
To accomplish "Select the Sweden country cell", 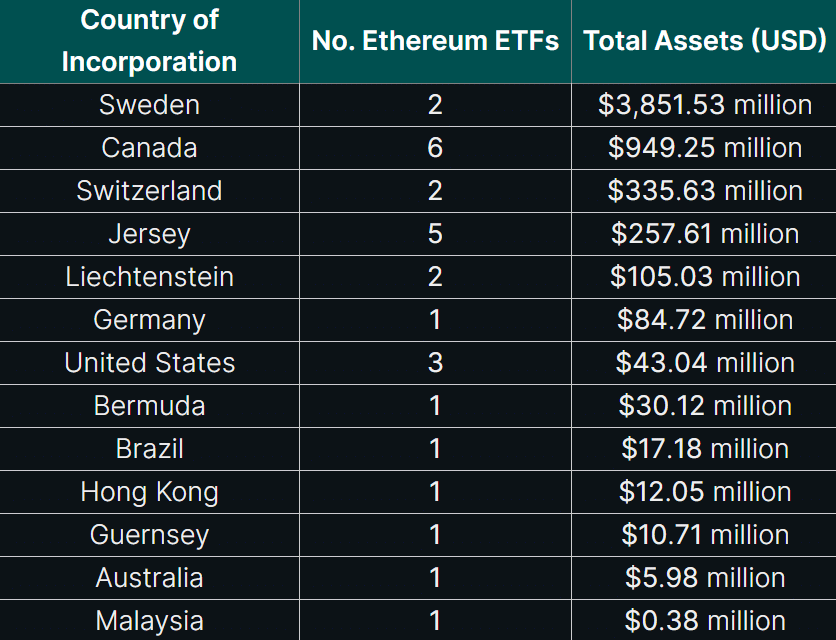I will coord(149,105).
